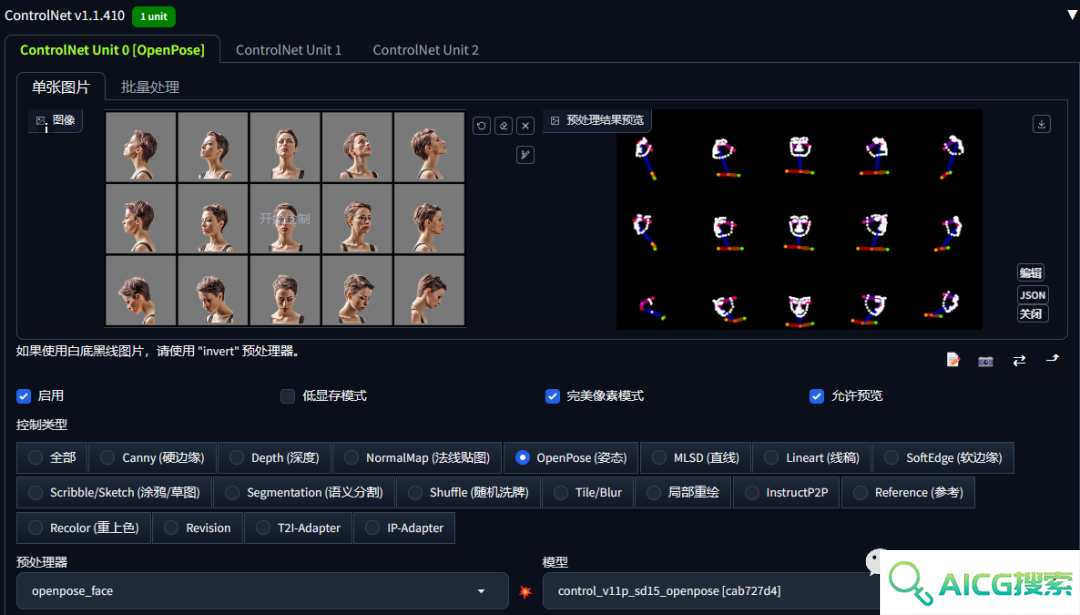Viewport: 1080px width, 615px height.
Task: Click the JSON button on the preview
Action: click(1032, 295)
